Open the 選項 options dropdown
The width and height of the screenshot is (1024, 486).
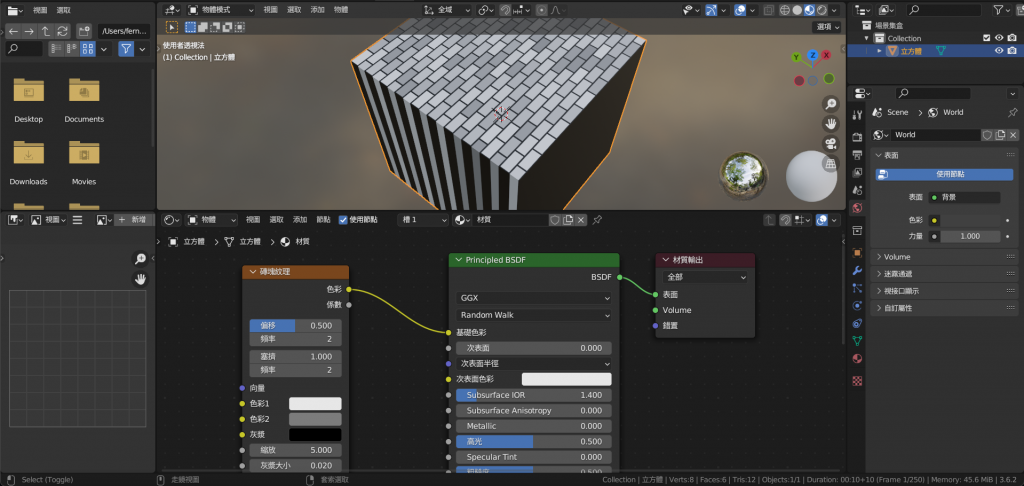pyautogui.click(x=827, y=27)
